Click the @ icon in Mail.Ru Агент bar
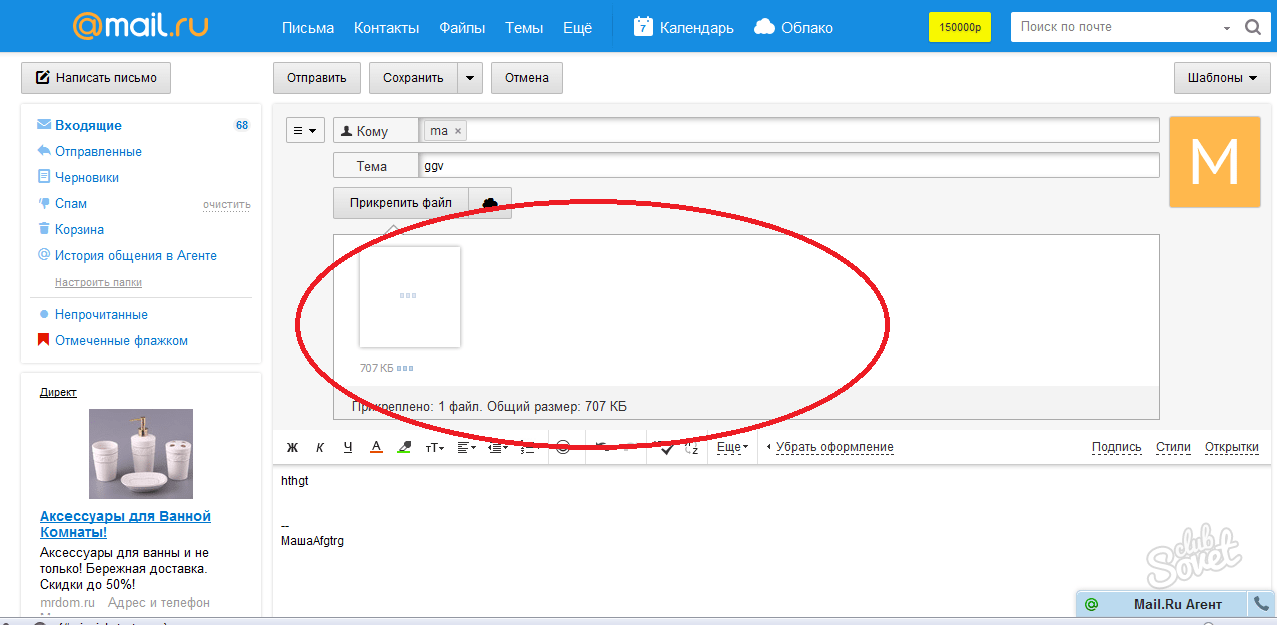This screenshot has width=1277, height=625. point(1091,604)
